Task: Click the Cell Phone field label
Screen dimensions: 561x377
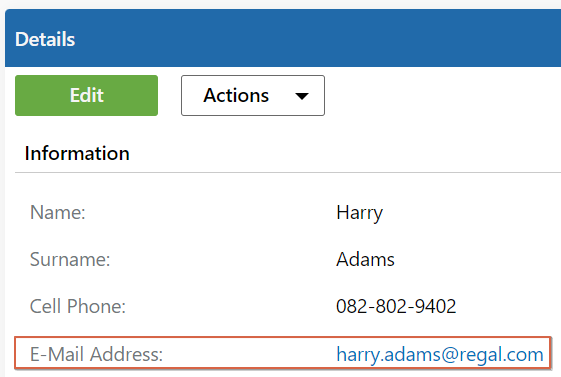Action: pyautogui.click(x=78, y=306)
